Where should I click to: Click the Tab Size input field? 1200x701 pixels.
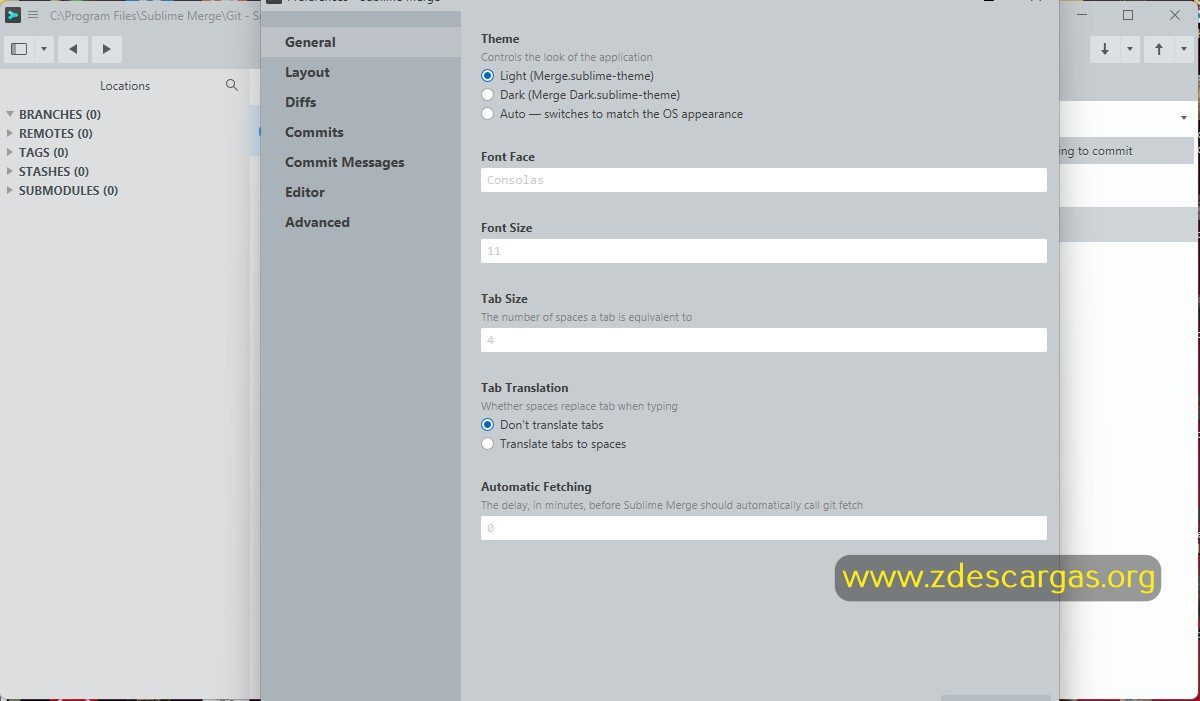click(x=764, y=340)
